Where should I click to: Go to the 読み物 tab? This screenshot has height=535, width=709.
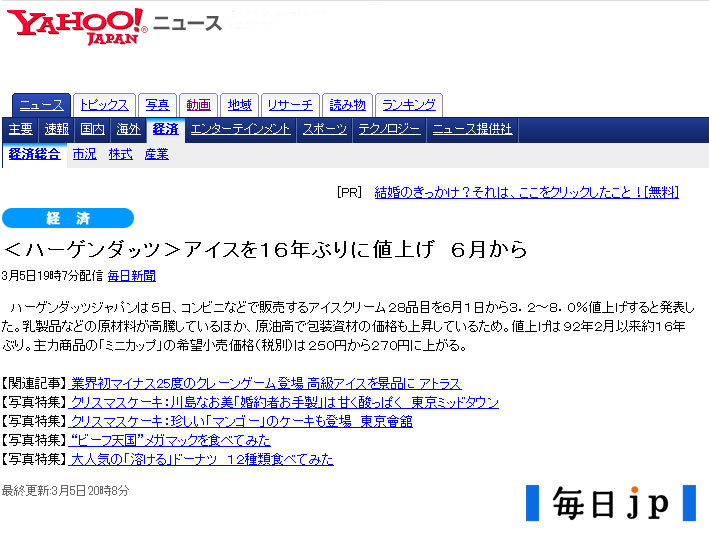coord(347,105)
